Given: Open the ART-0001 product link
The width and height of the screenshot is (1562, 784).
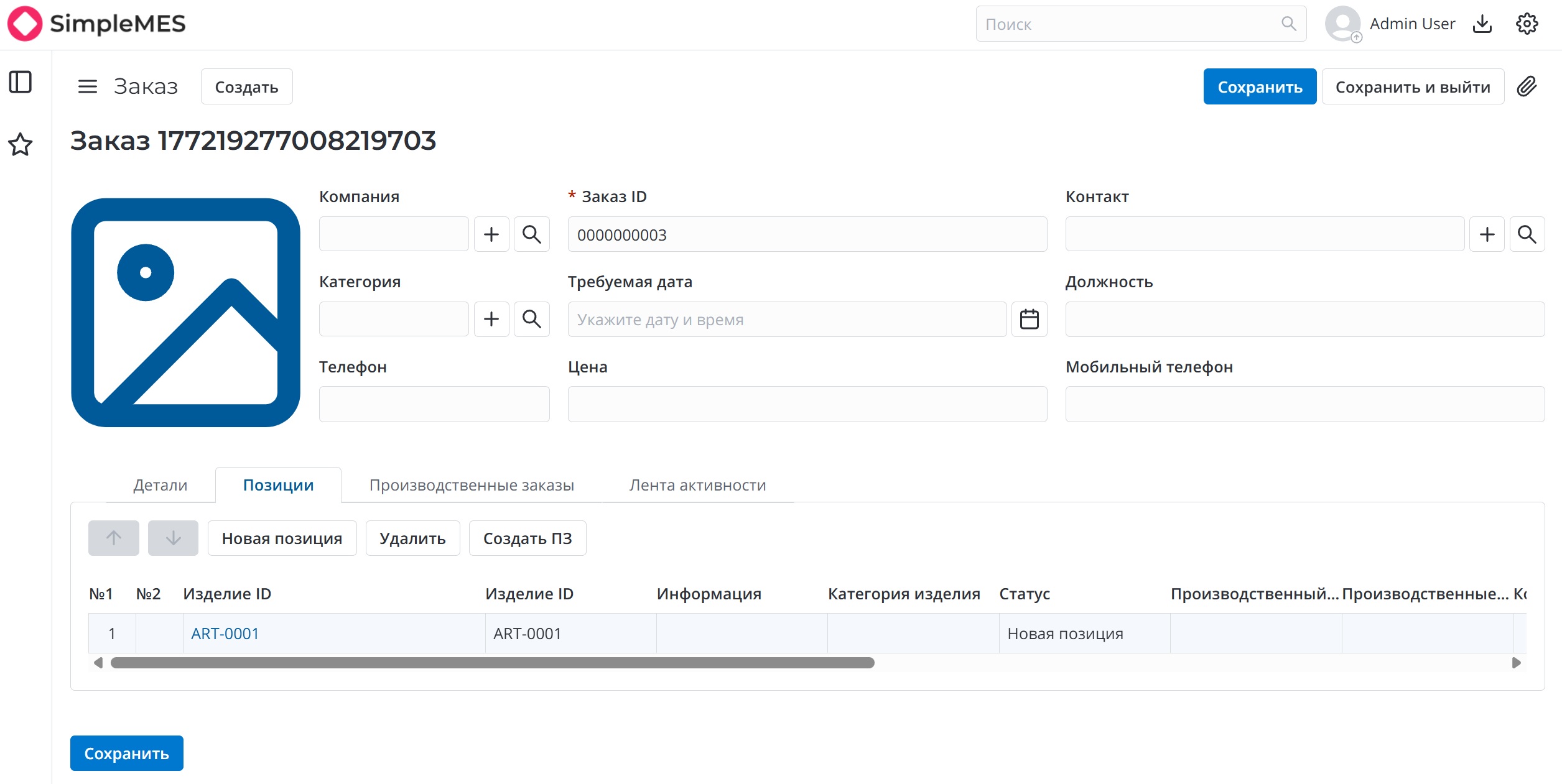Looking at the screenshot, I should pos(225,634).
